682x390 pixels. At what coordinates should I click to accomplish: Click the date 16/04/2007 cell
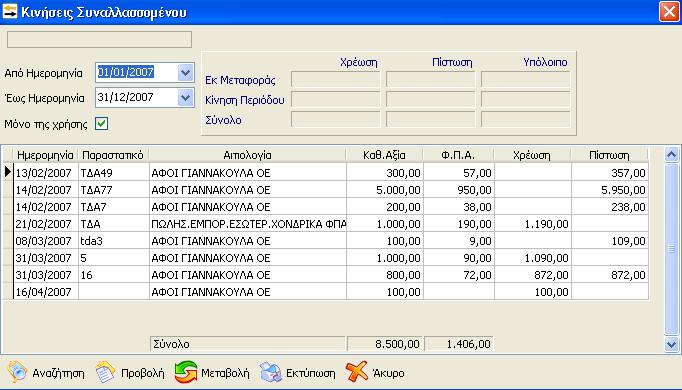46,292
